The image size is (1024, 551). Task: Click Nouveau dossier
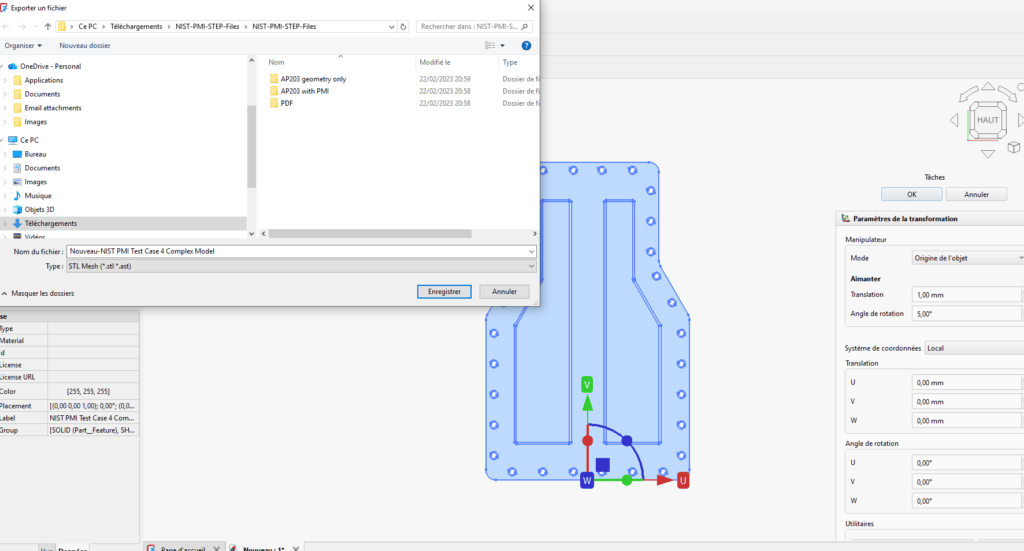(x=85, y=46)
